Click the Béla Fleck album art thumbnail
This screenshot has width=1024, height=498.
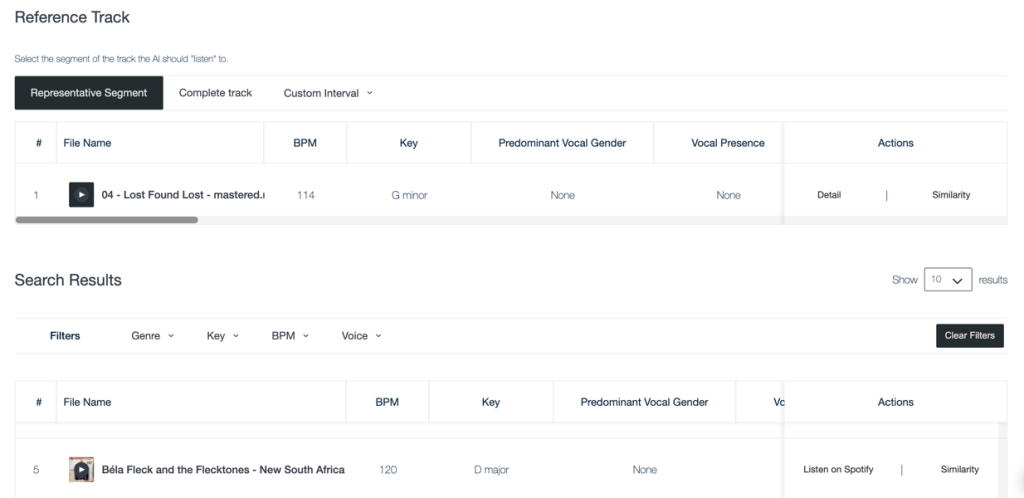81,469
